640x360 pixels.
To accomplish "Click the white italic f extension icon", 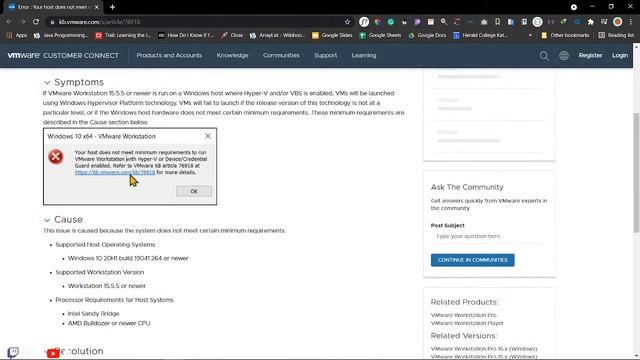I will pos(364,22).
